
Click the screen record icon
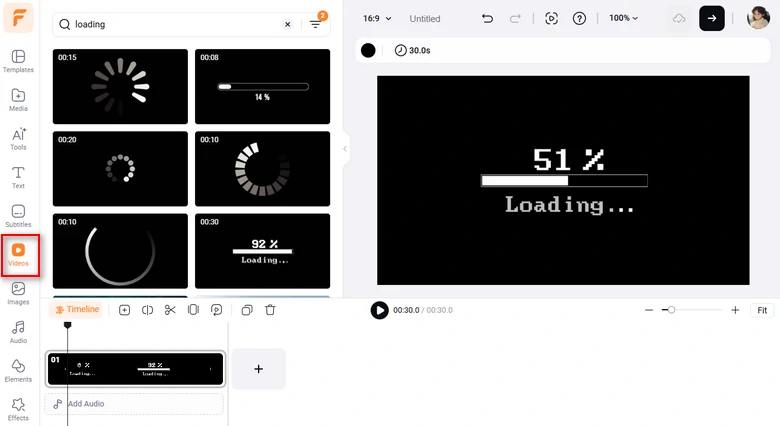tap(551, 18)
